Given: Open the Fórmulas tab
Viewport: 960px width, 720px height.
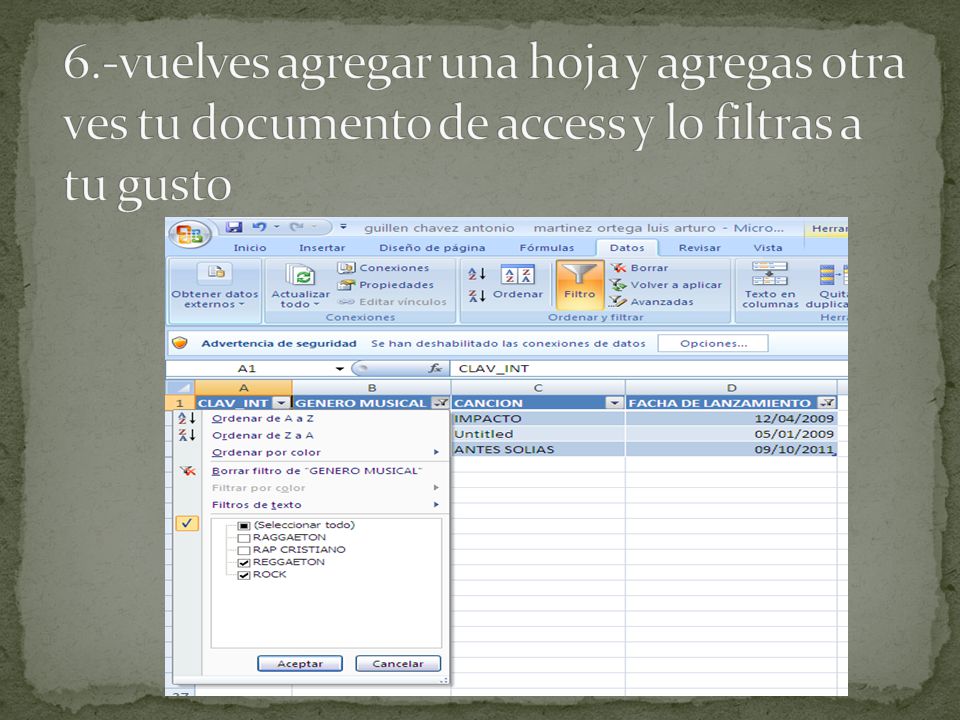Looking at the screenshot, I should pyautogui.click(x=547, y=248).
